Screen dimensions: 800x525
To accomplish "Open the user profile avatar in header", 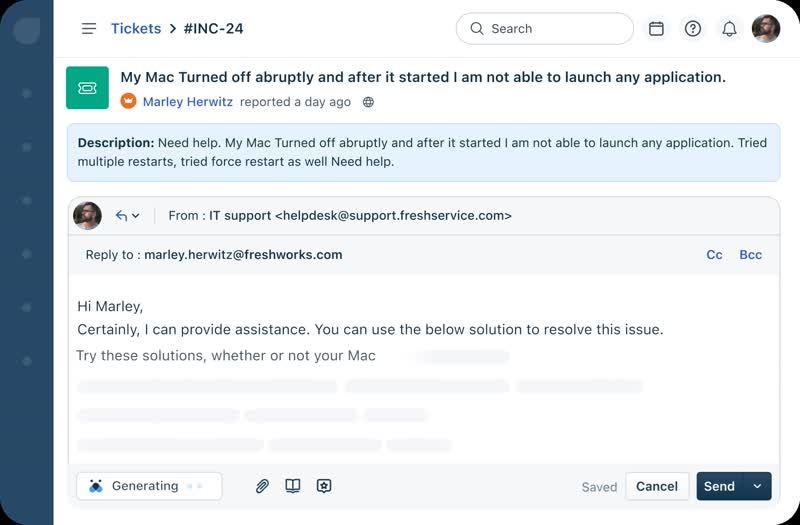I will click(x=766, y=29).
